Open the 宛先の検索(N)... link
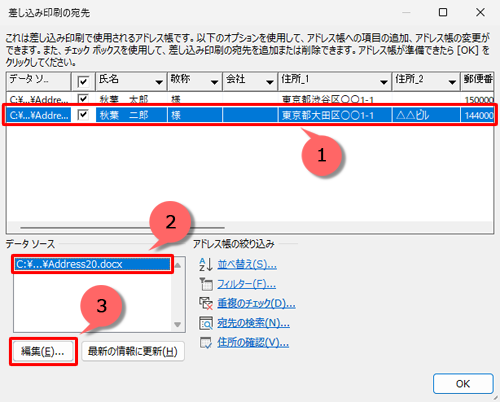This screenshot has height=402, width=500. [253, 323]
